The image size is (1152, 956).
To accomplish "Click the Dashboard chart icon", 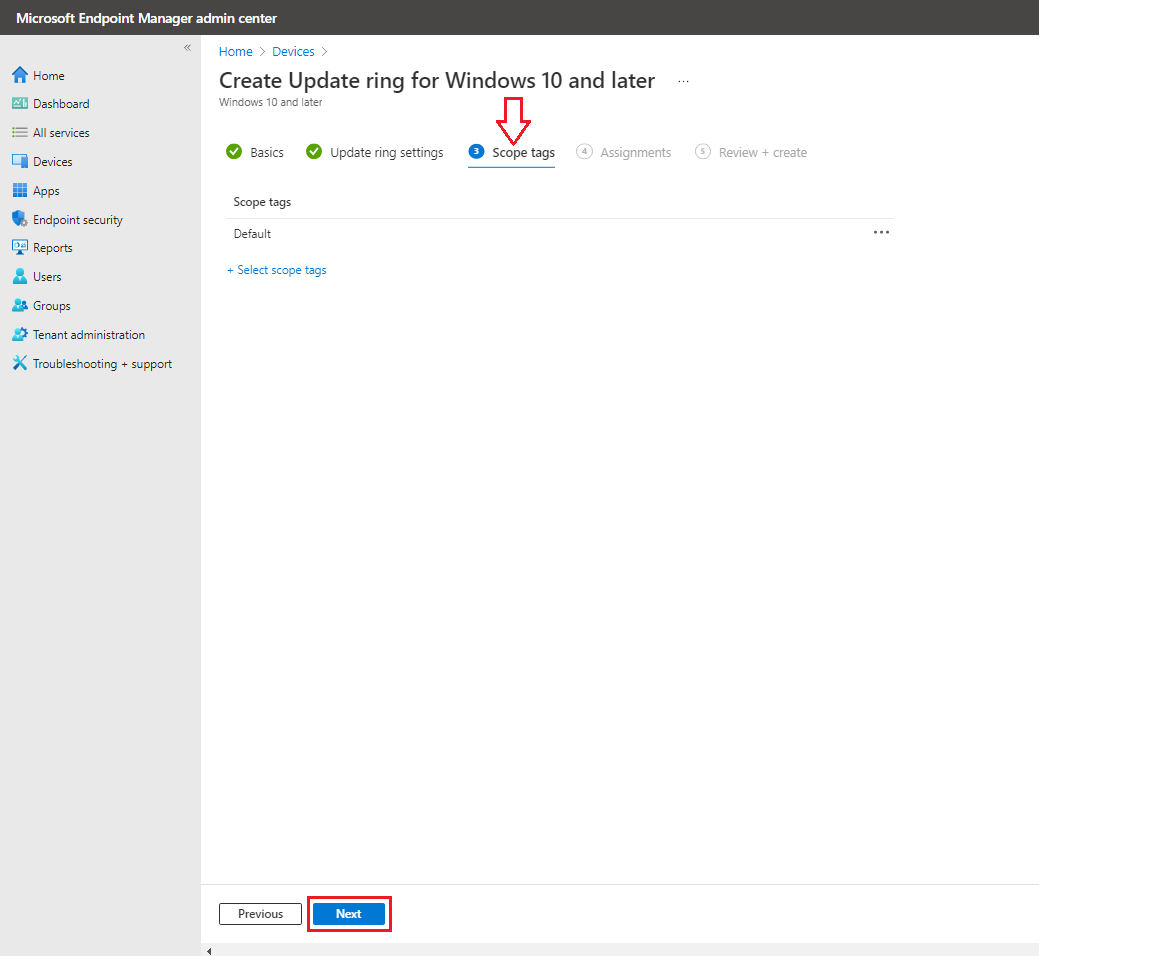I will [x=20, y=104].
